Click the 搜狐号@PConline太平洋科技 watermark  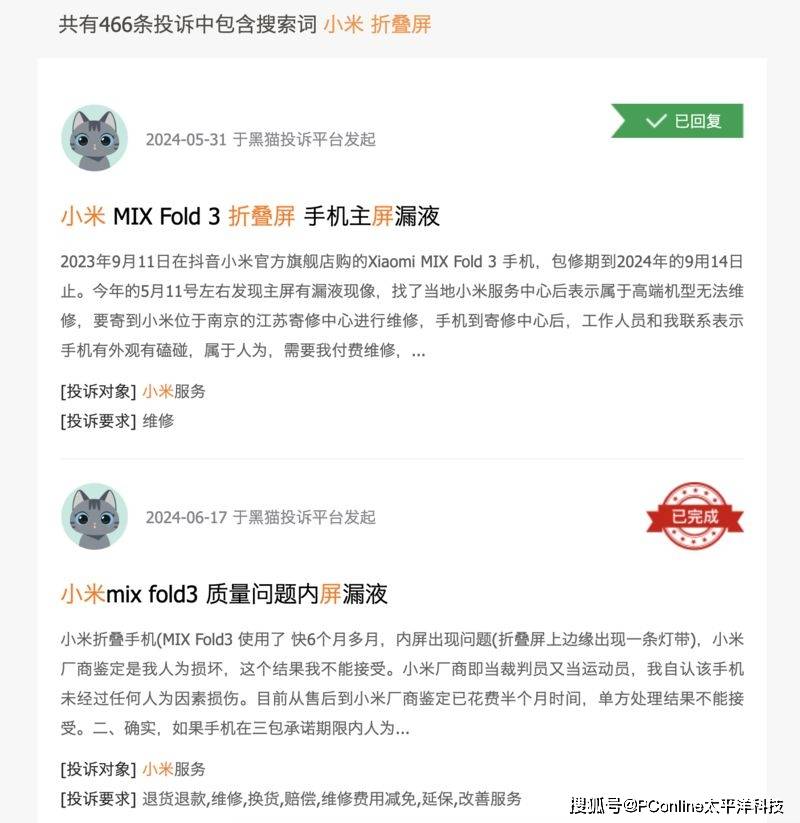tap(677, 806)
